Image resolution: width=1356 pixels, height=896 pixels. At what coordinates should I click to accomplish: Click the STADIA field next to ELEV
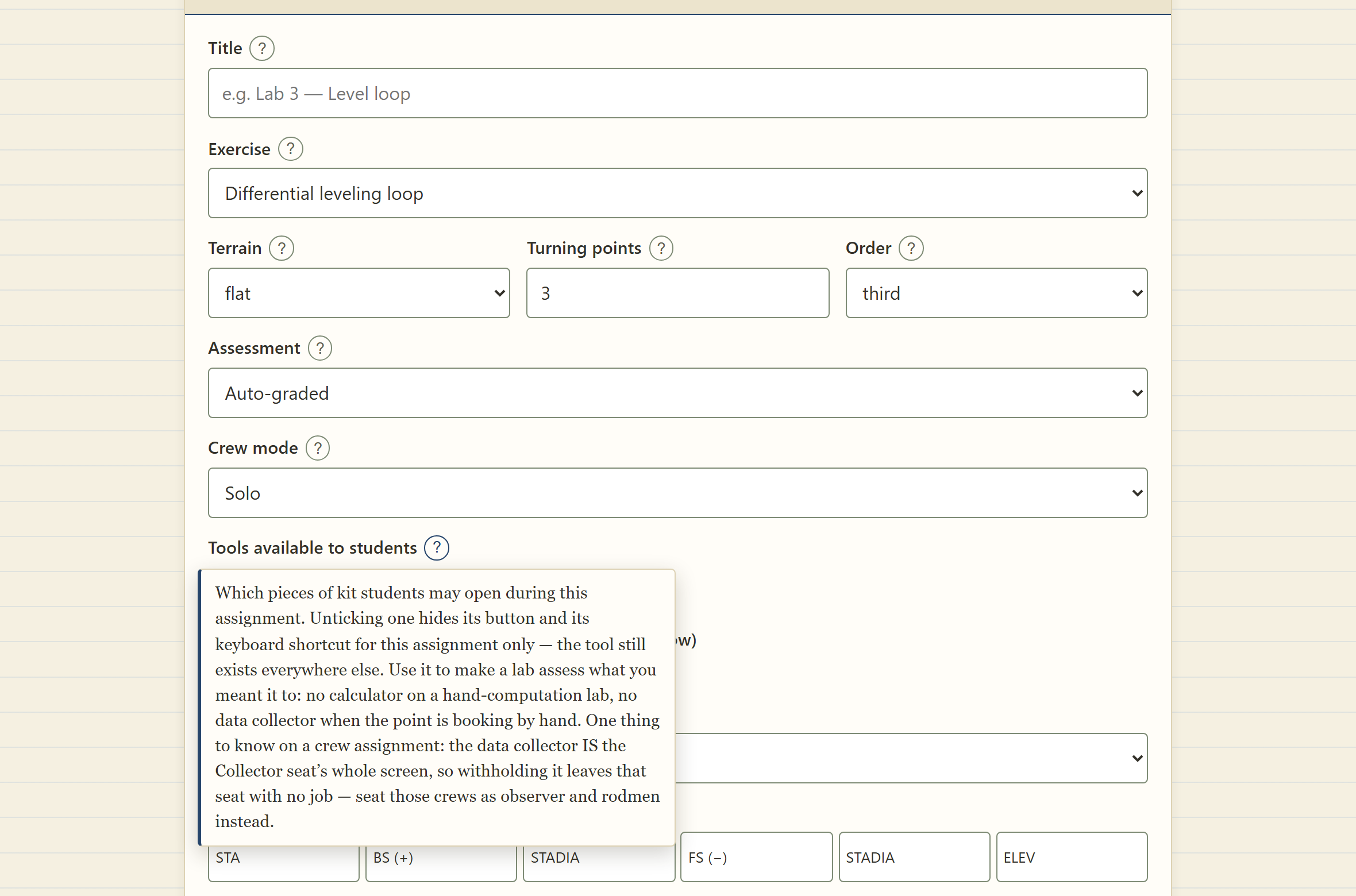(x=914, y=857)
